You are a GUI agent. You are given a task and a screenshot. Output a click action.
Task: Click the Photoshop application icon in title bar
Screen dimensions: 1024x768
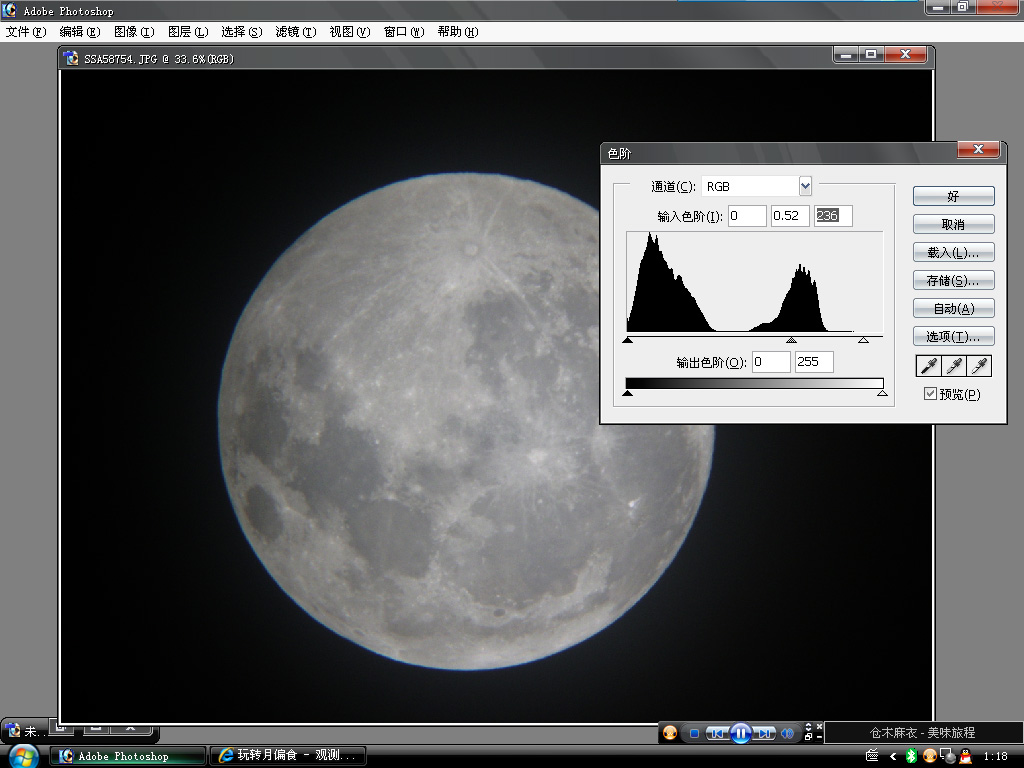[x=9, y=10]
